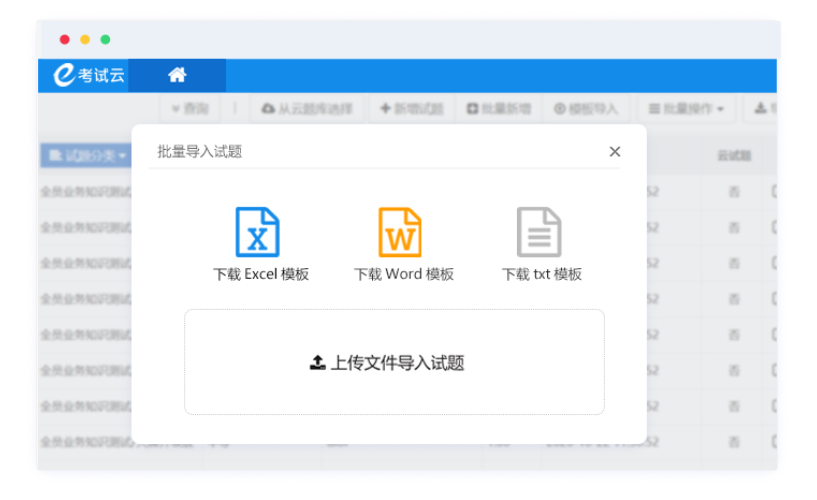Open 从云题库选择 in the toolbar
This screenshot has width=817, height=500.
coord(307,109)
